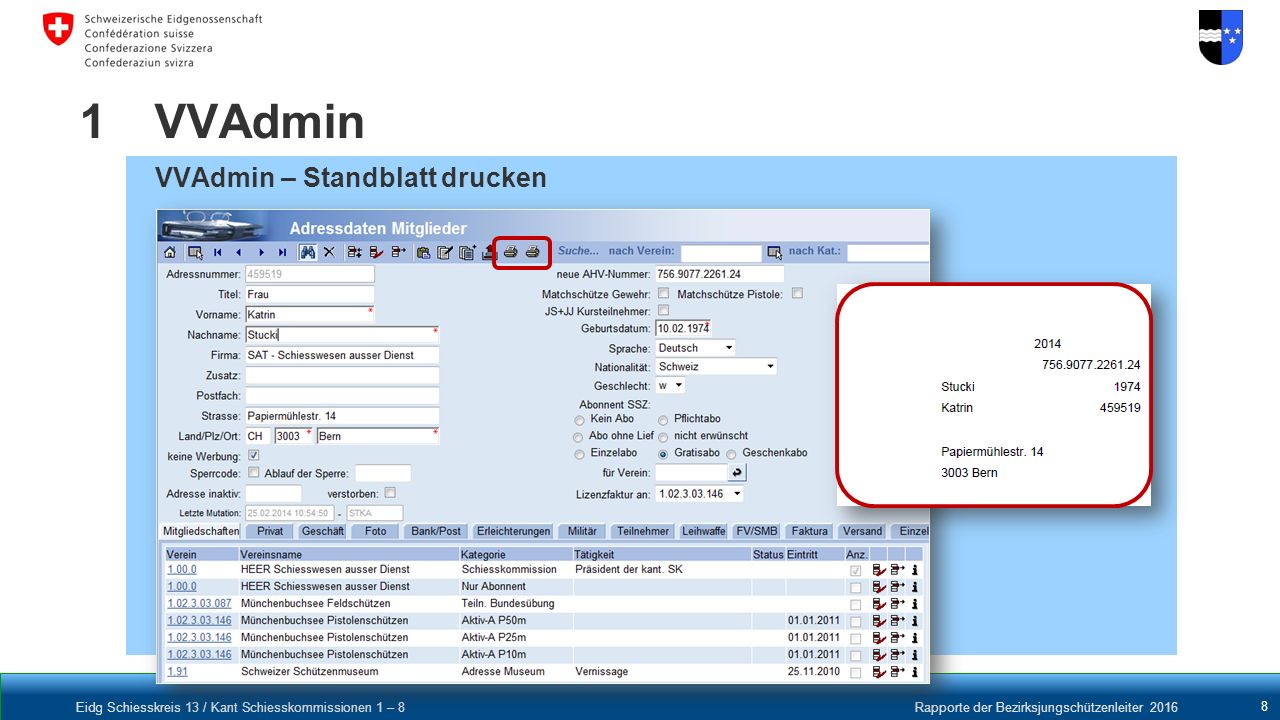This screenshot has width=1280, height=720.
Task: Jump to the last record arrow
Action: [282, 252]
